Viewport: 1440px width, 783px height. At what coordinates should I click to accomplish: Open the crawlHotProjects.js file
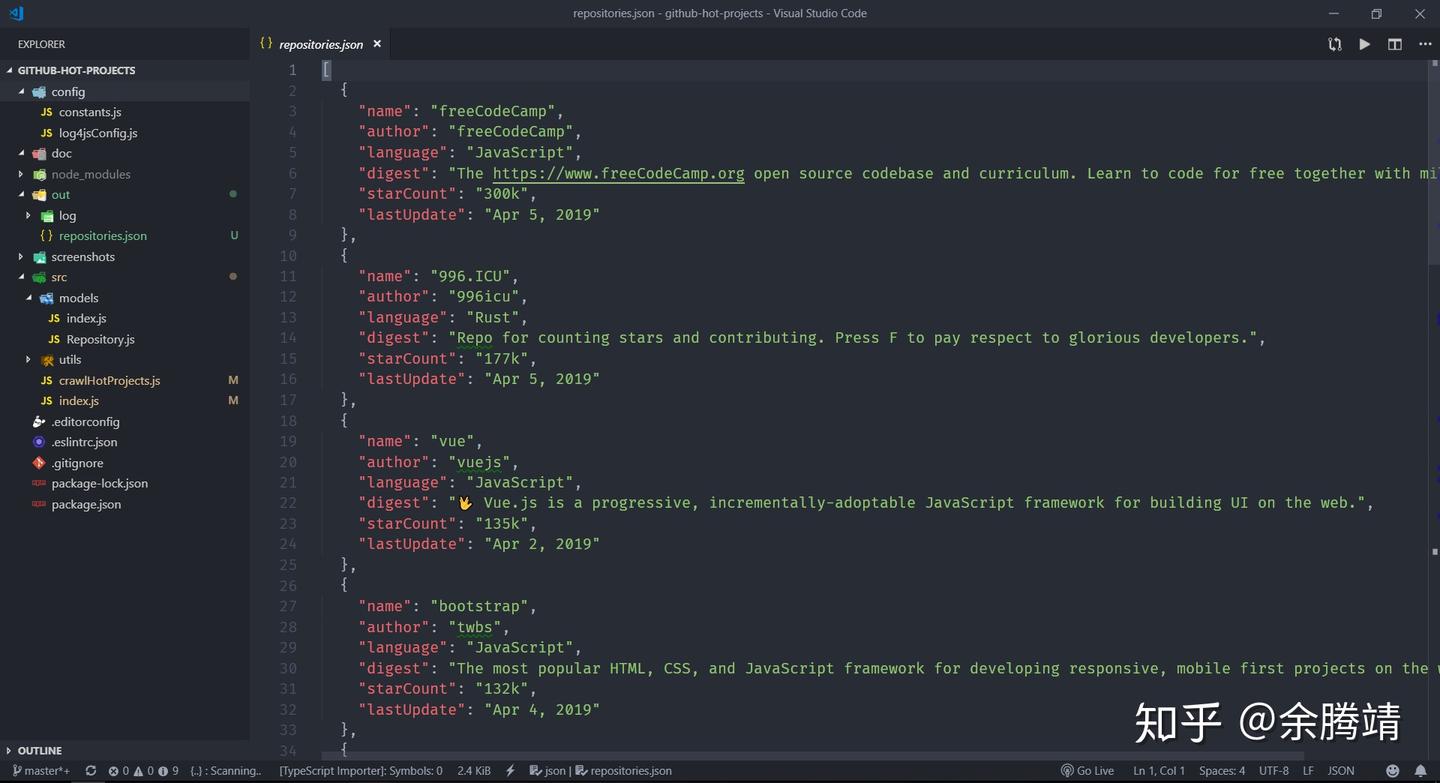coord(109,380)
